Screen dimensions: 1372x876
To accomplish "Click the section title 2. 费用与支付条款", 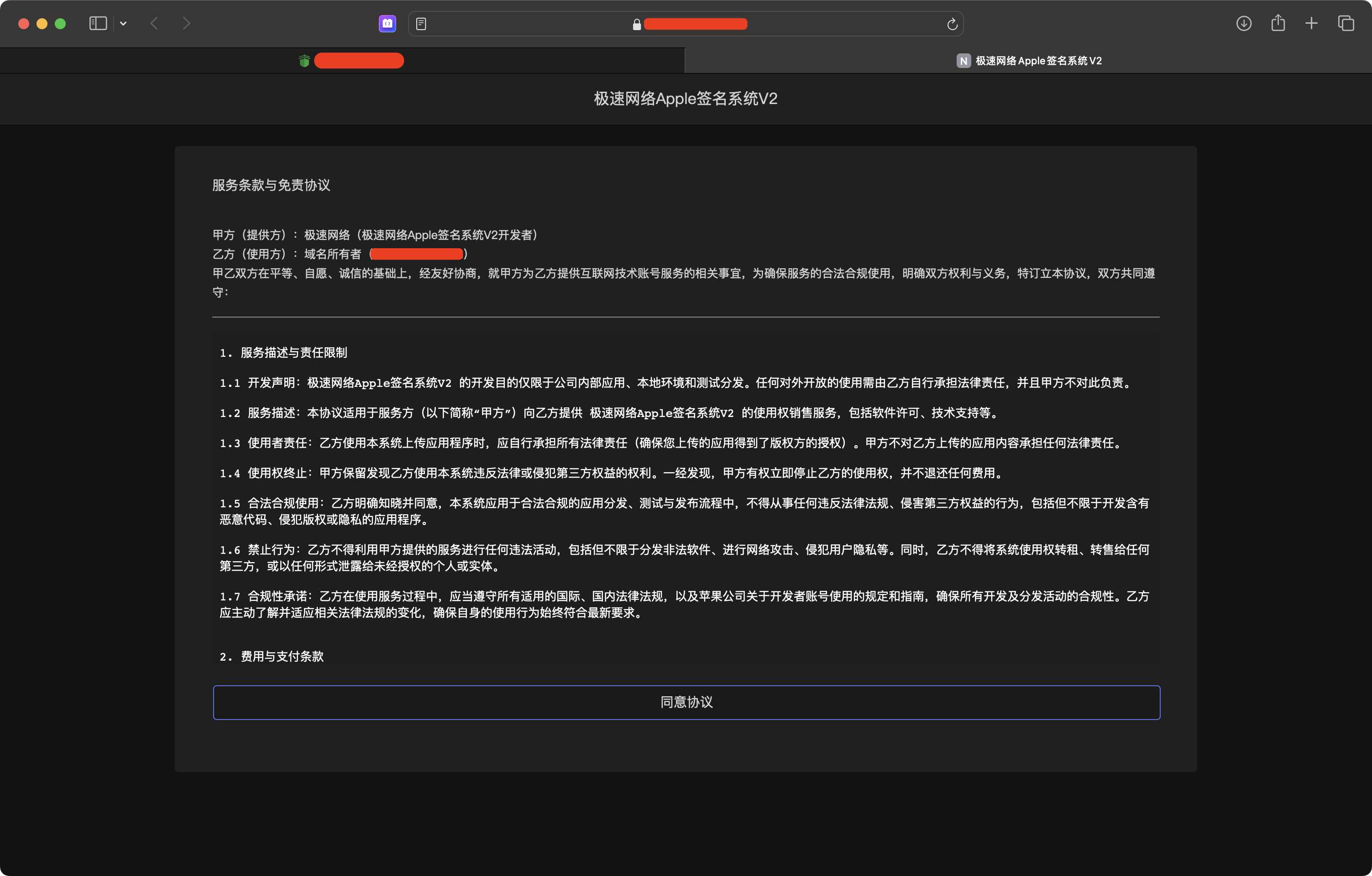I will 271,656.
